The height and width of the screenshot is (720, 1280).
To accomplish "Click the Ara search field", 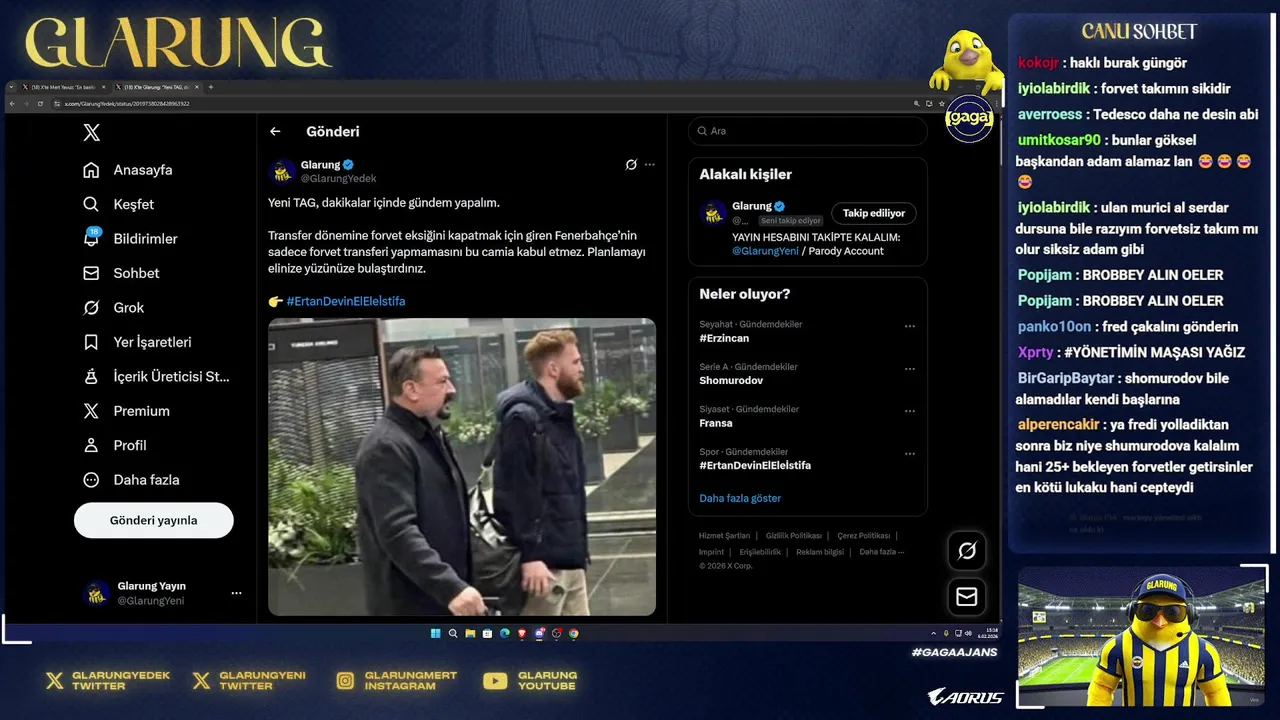I will (x=808, y=131).
